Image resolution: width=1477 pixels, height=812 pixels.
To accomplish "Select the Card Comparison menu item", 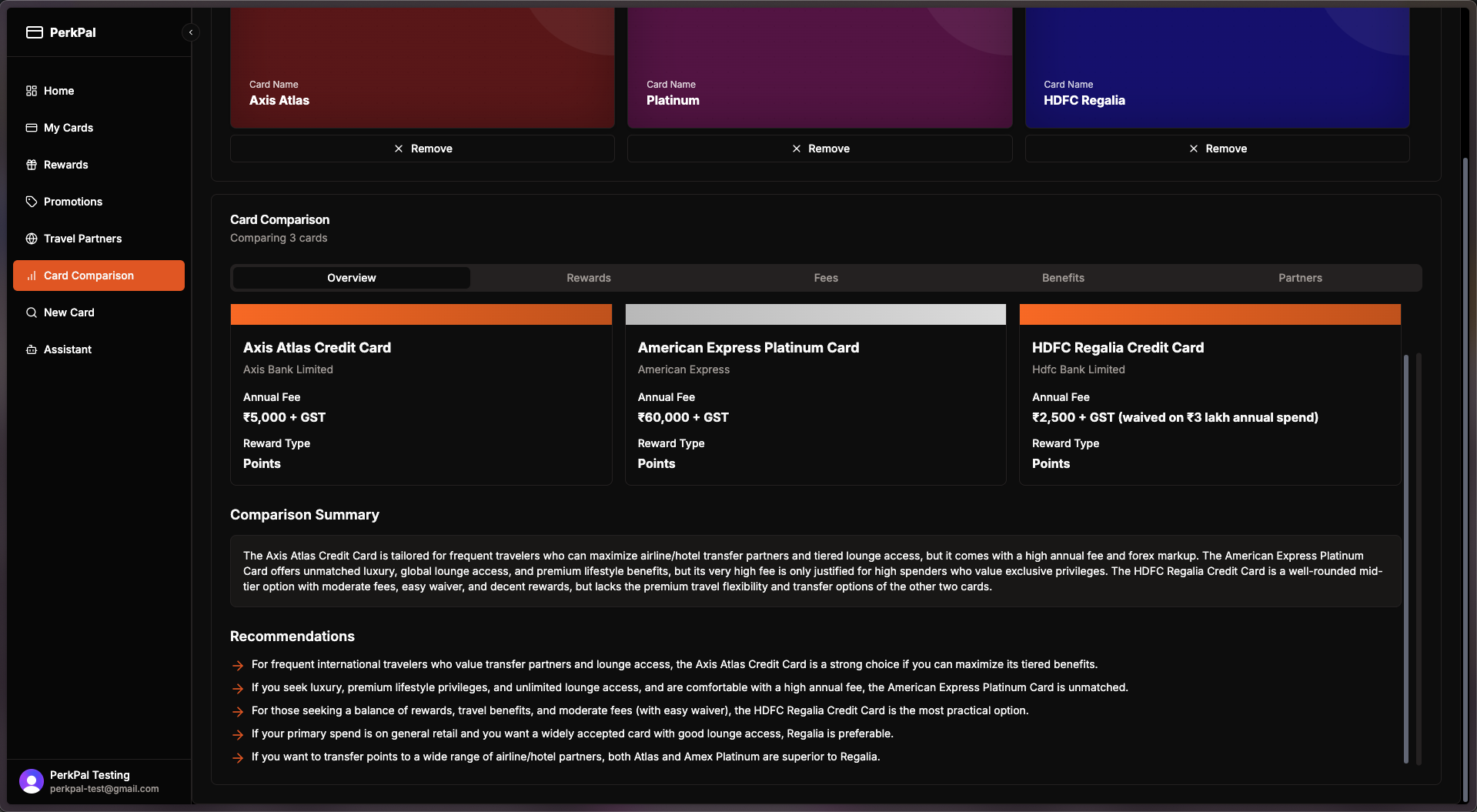I will point(99,276).
